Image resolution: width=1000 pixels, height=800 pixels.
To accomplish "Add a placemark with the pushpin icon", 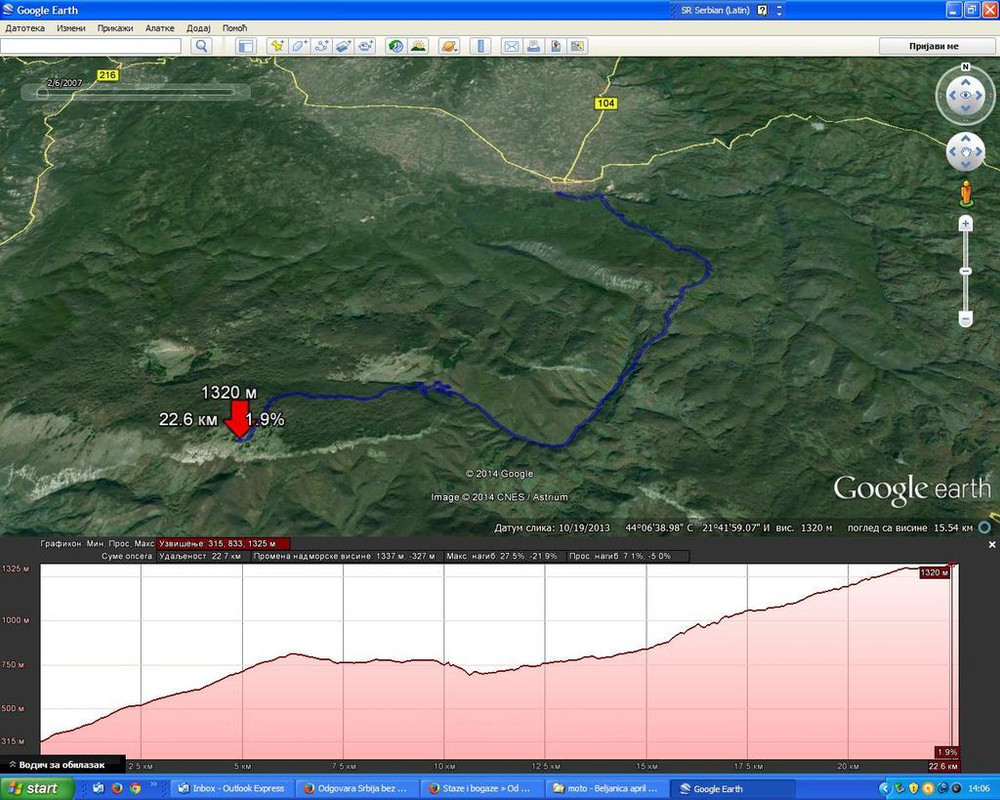I will [x=277, y=46].
